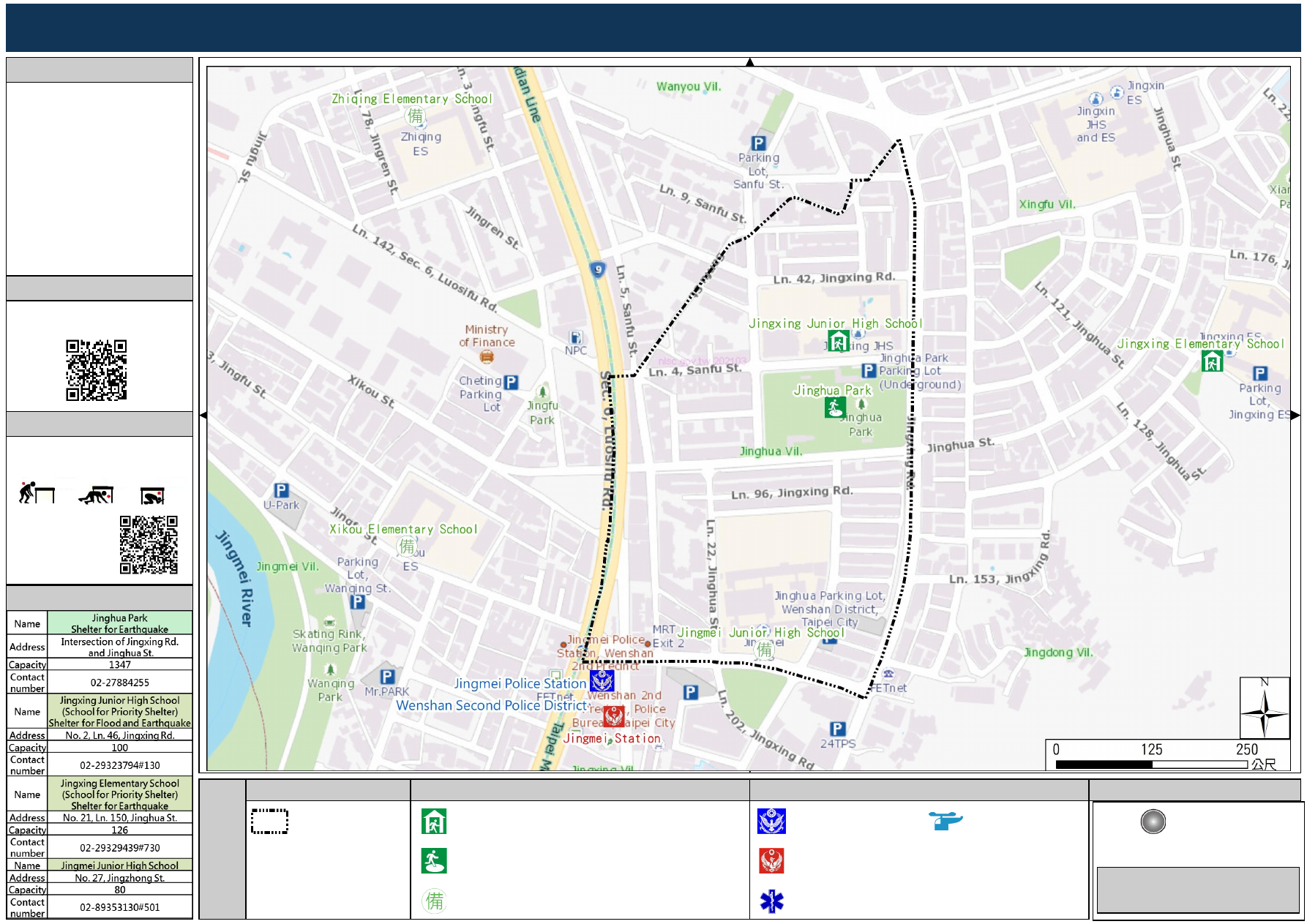Click the U-Park parking icon
Image resolution: width=1307 pixels, height=924 pixels.
(x=281, y=490)
